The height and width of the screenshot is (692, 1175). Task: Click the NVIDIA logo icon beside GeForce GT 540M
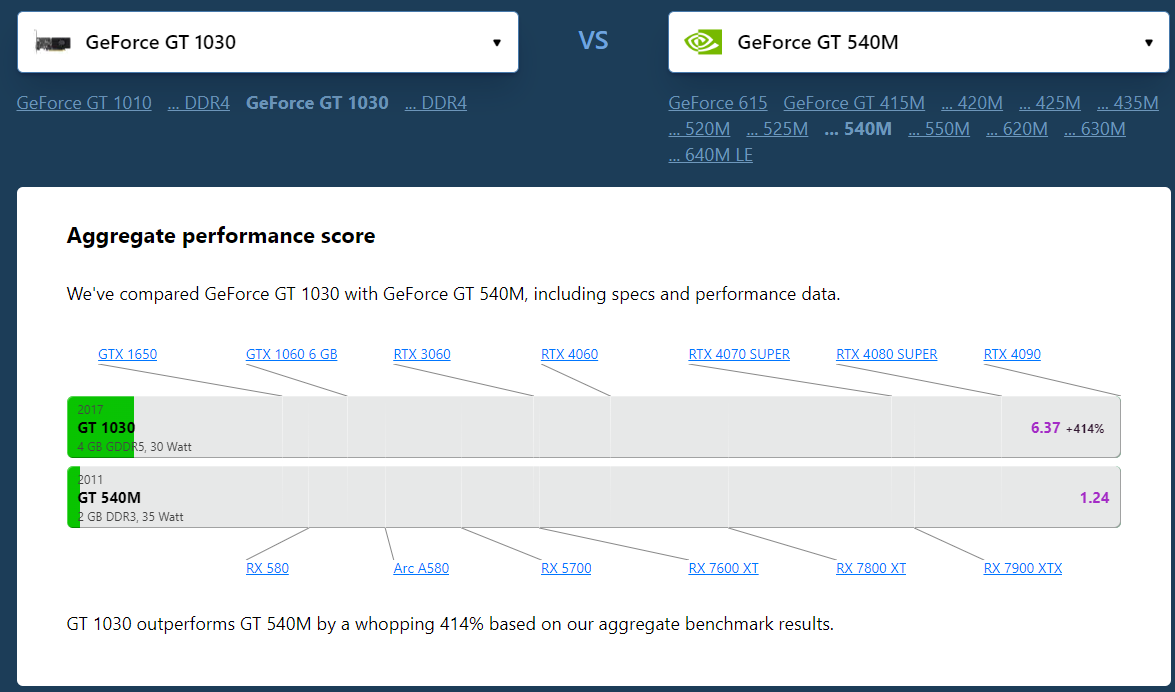pyautogui.click(x=703, y=42)
